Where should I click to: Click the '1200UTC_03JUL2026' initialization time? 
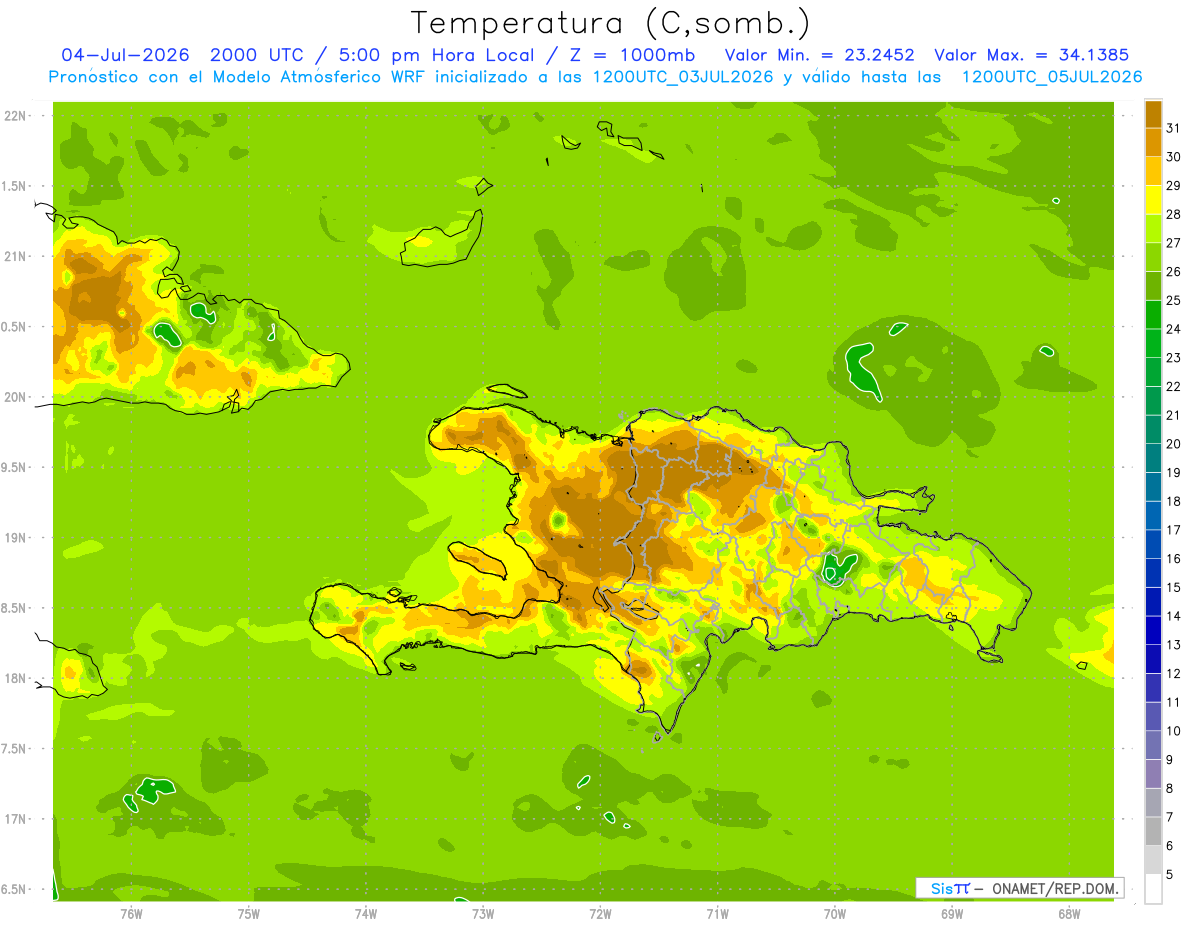coord(683,77)
